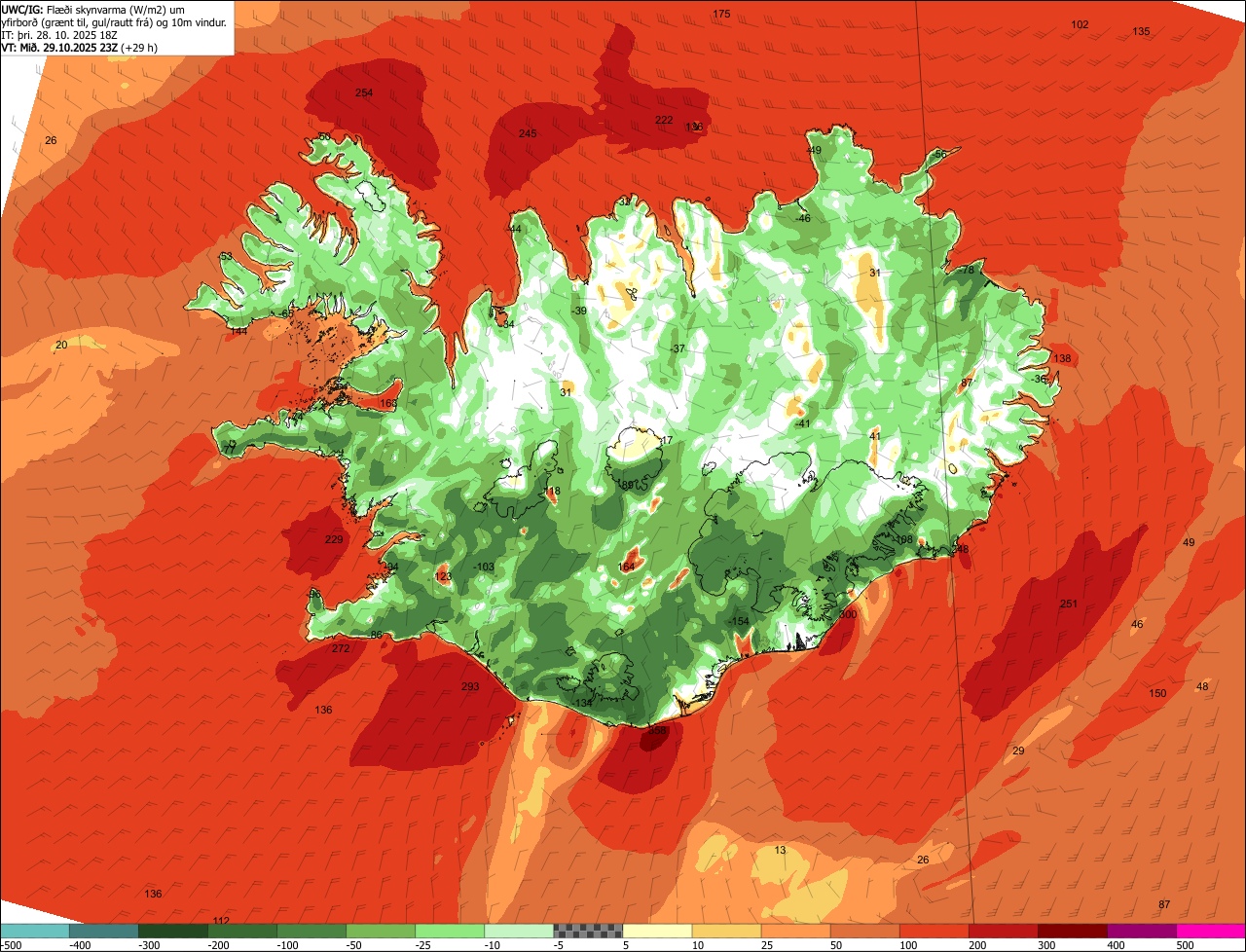Click the map value 138 off the east coast

[1062, 358]
